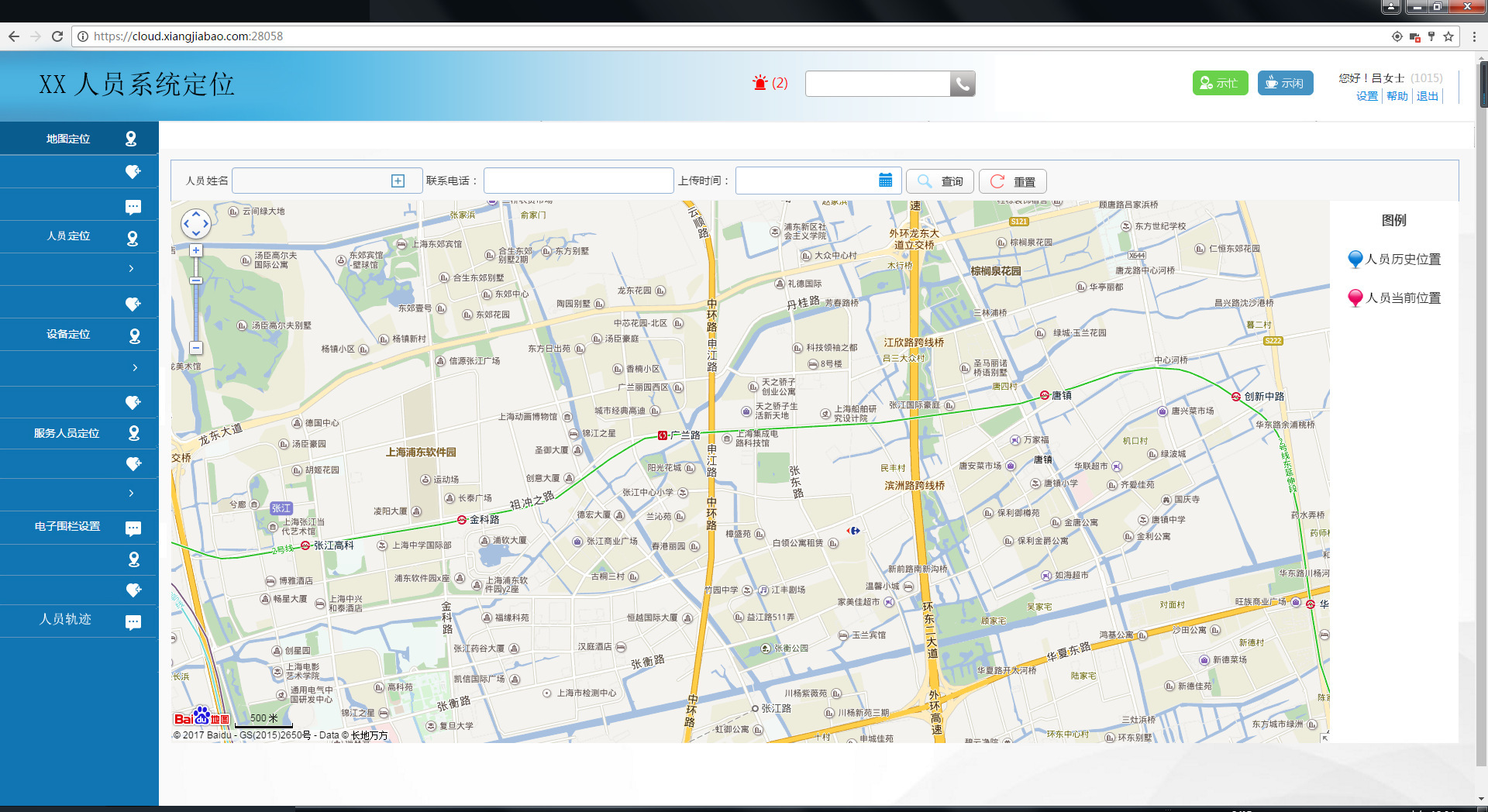1488x812 pixels.
Task: Bookmark page with the star icon
Action: (1448, 36)
